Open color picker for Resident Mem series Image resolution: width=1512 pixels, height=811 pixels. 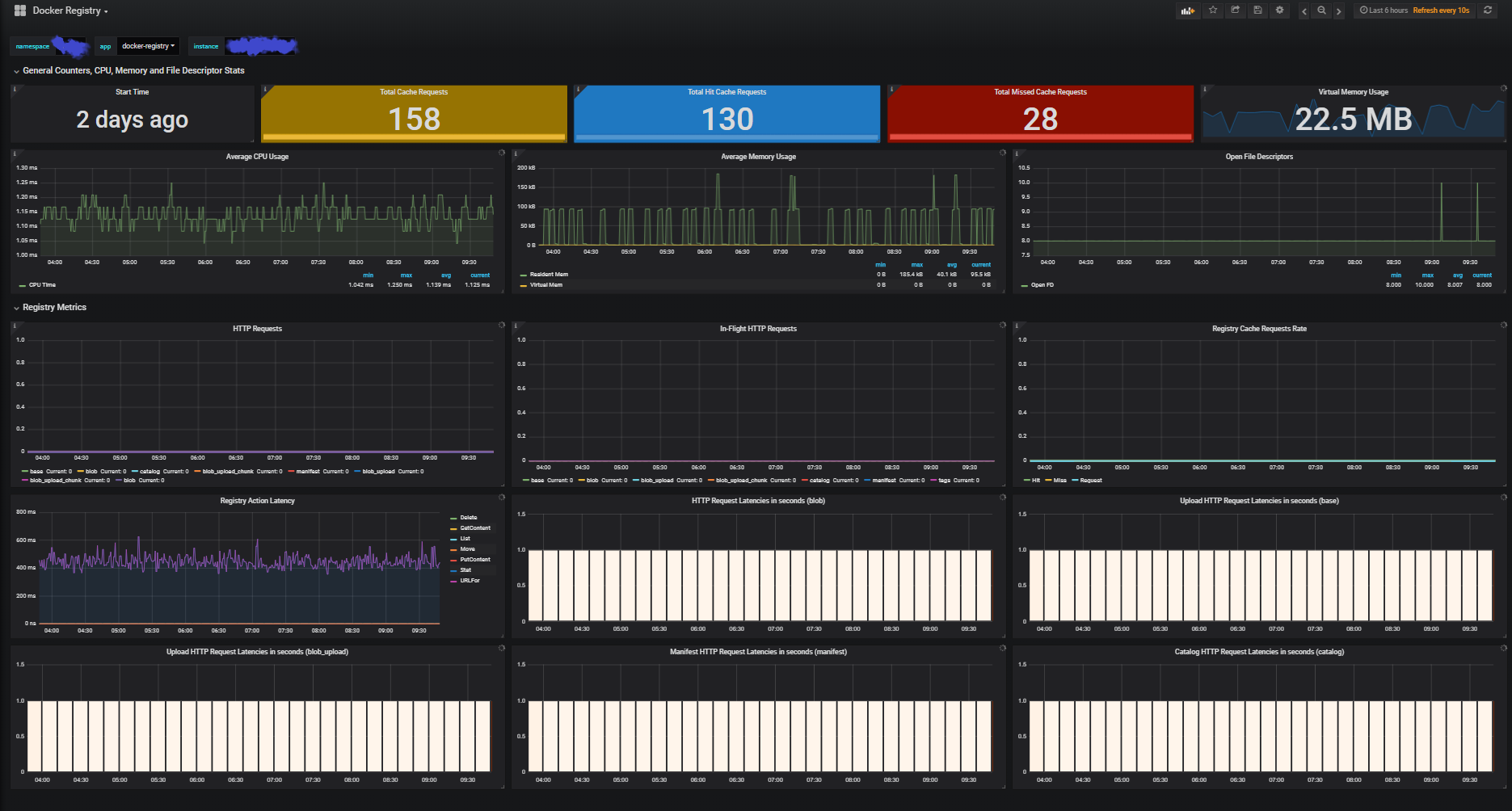click(524, 275)
